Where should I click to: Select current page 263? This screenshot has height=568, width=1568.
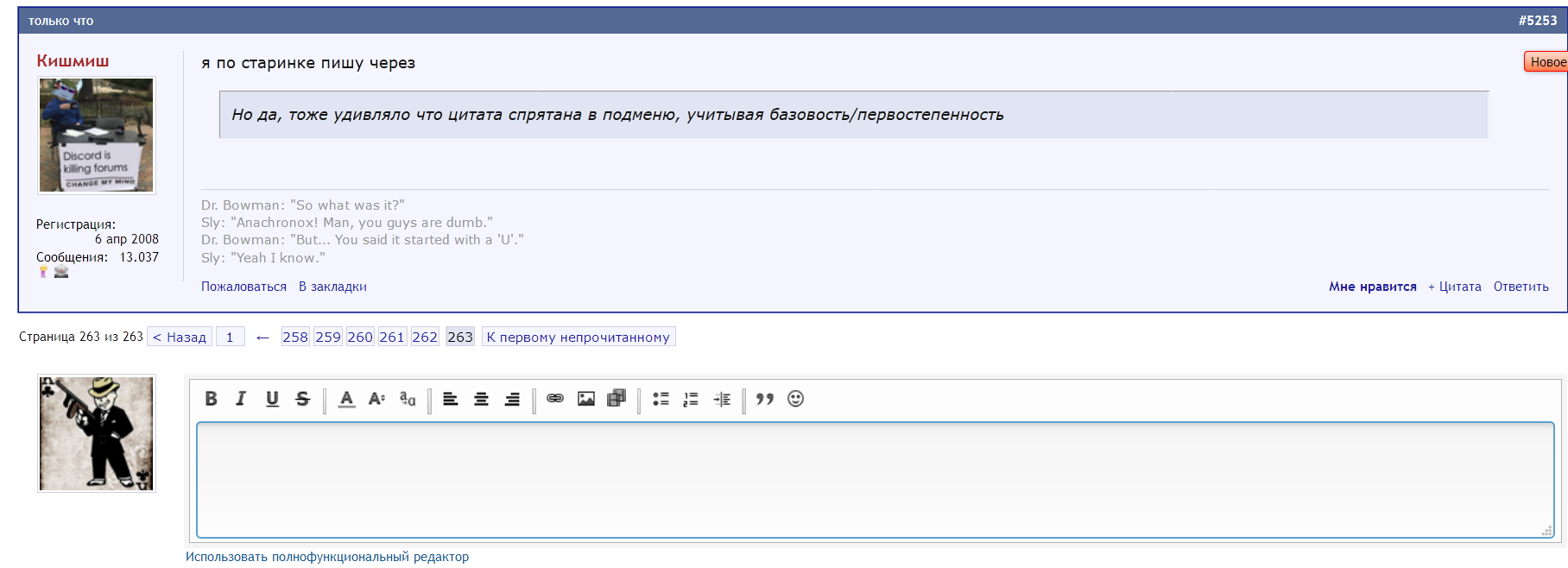coord(460,337)
